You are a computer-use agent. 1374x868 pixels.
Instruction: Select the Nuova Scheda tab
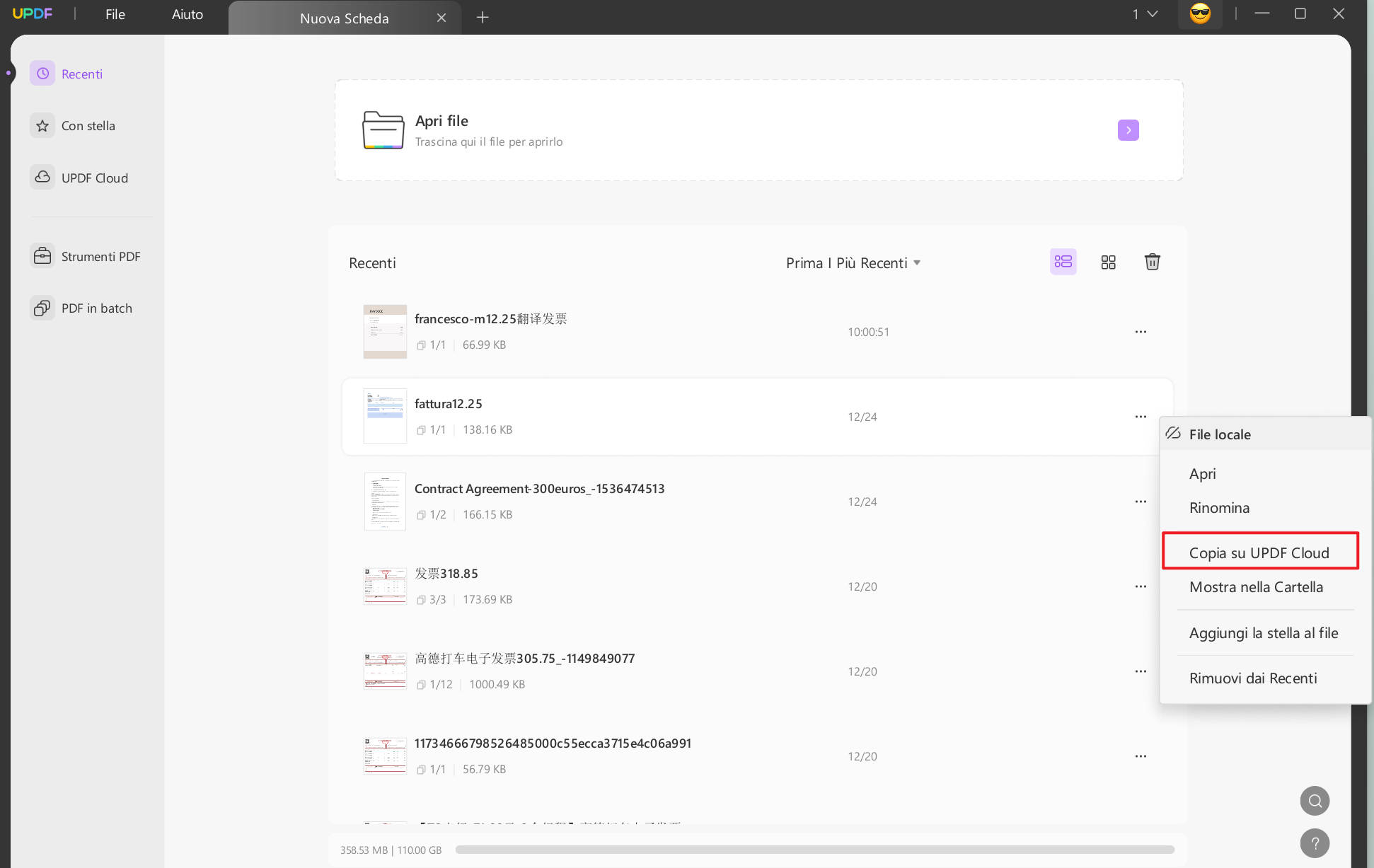click(345, 18)
